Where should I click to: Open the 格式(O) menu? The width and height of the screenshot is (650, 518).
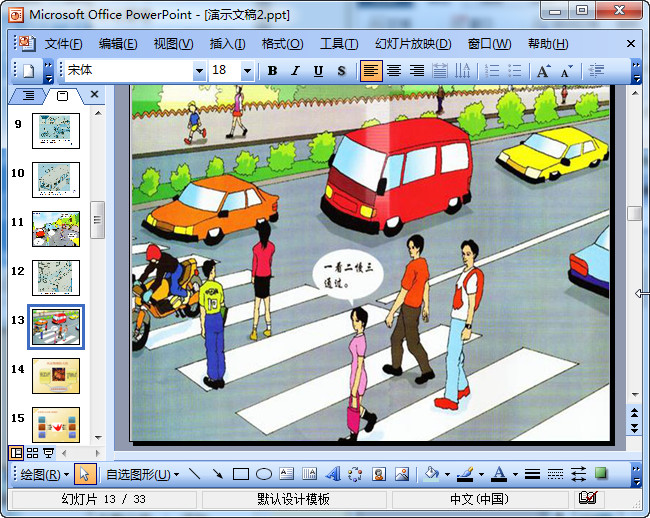click(282, 44)
